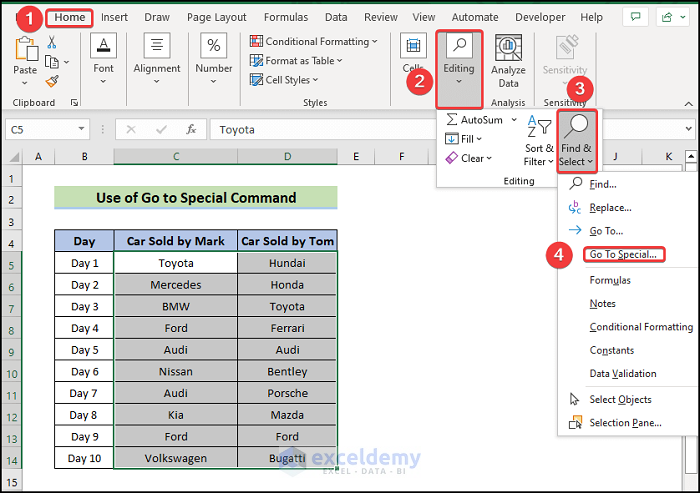Select Conditional Formatting menu entry
Image resolution: width=700 pixels, height=493 pixels.
641,327
